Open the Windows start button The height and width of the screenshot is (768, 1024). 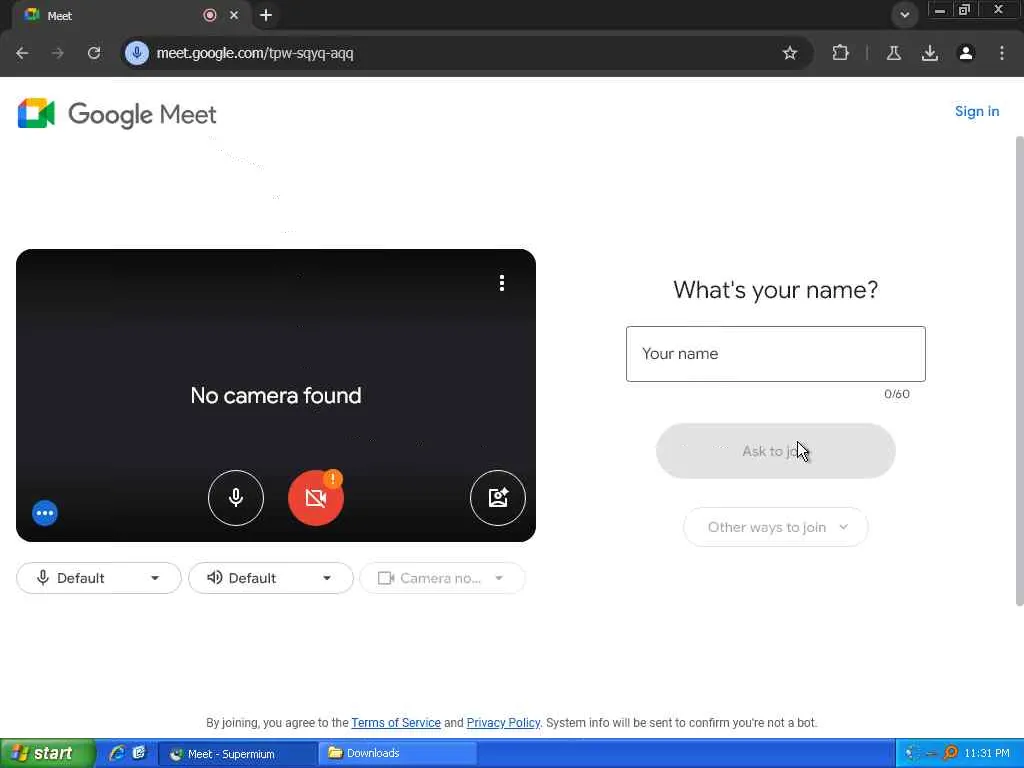[47, 753]
